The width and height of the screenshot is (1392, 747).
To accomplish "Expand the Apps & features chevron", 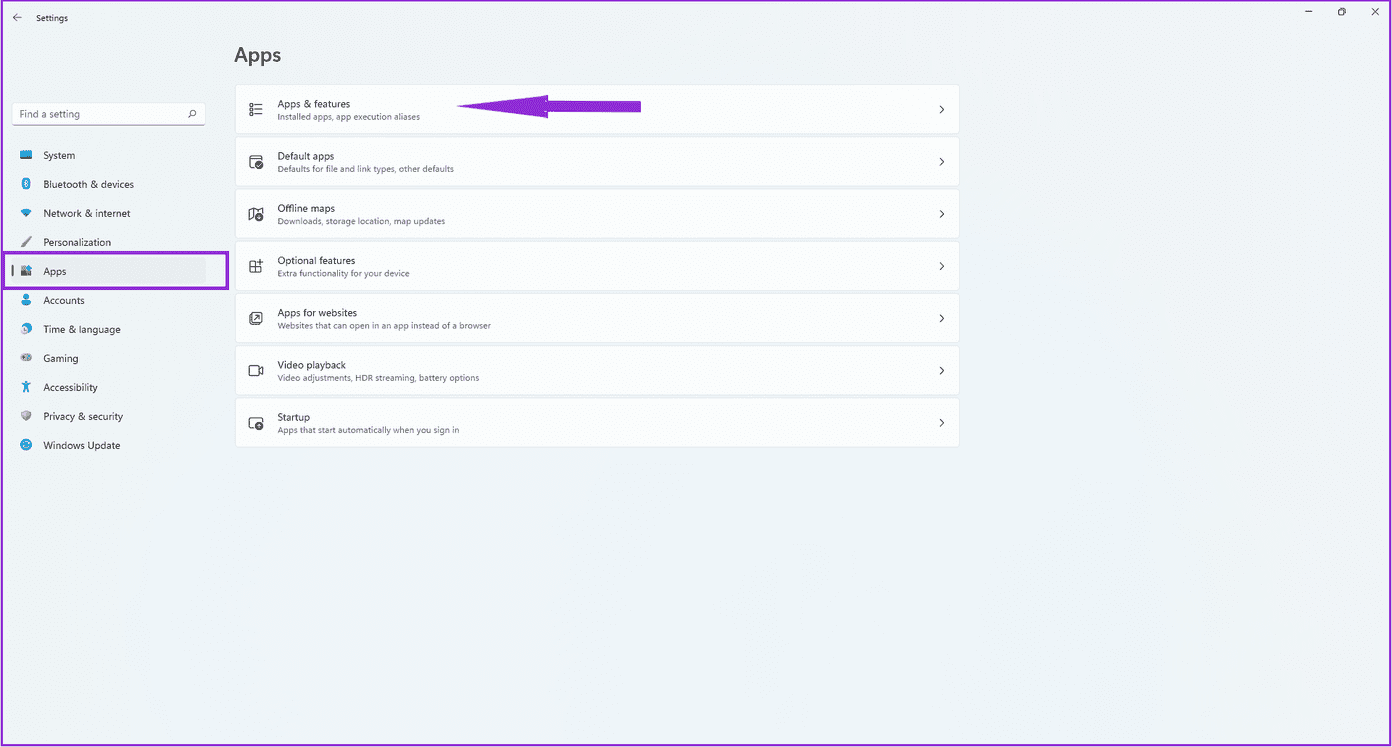I will [942, 110].
